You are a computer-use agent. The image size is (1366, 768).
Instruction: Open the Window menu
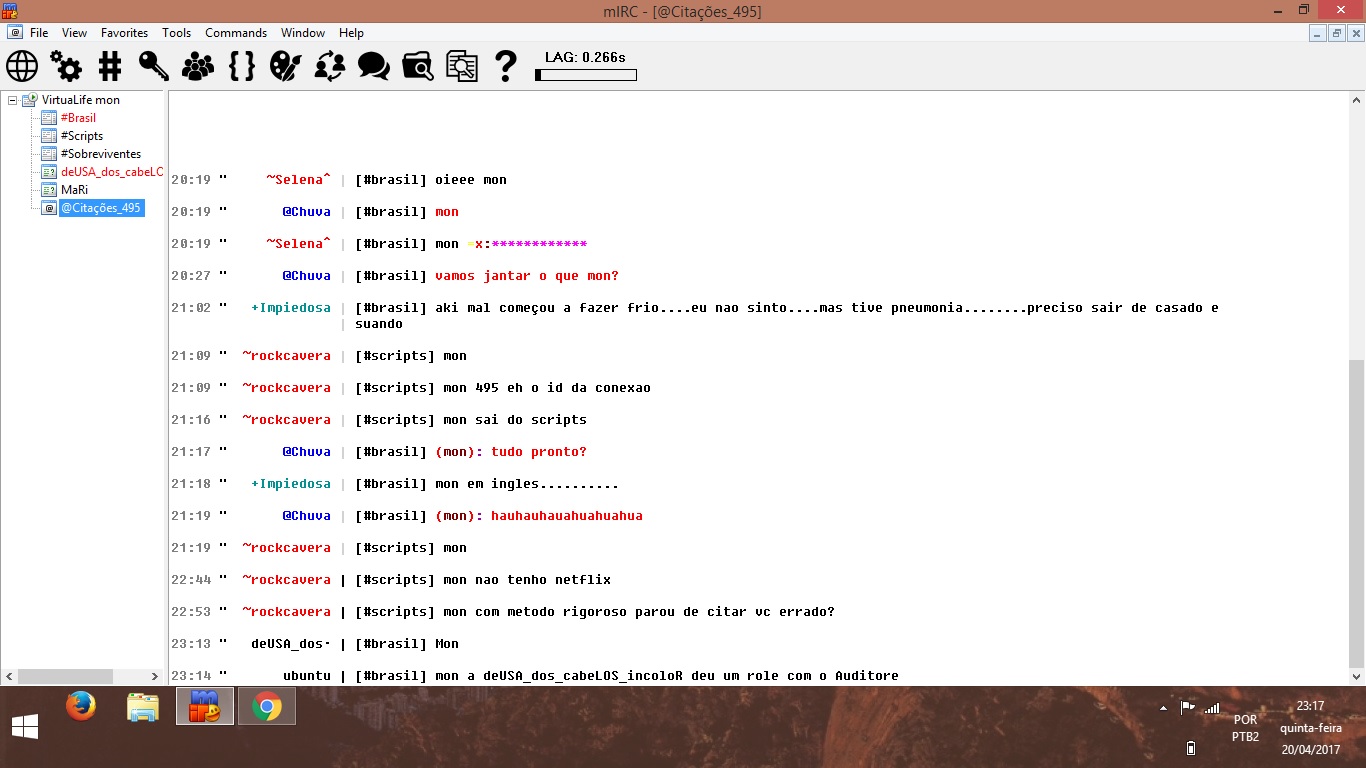pos(302,33)
